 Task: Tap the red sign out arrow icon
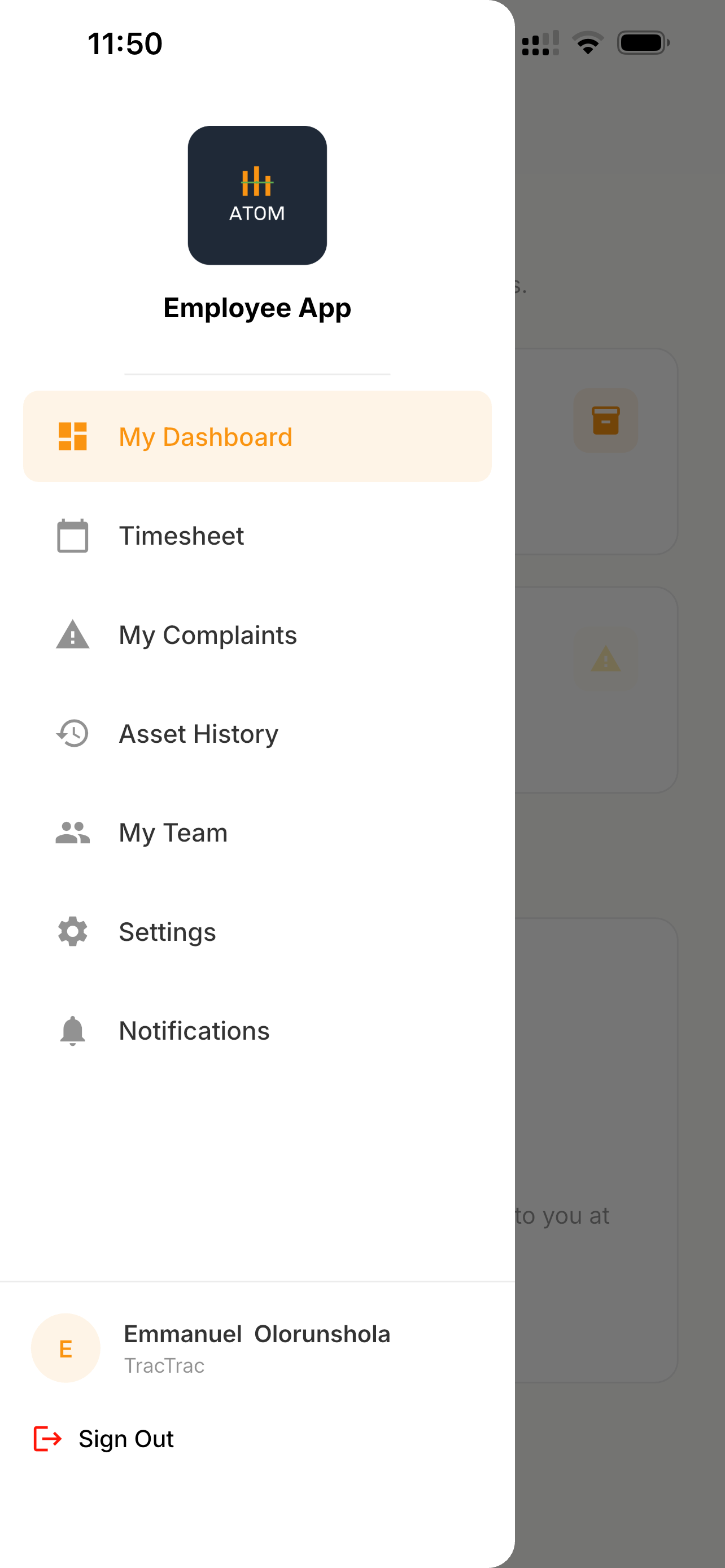point(47,1439)
